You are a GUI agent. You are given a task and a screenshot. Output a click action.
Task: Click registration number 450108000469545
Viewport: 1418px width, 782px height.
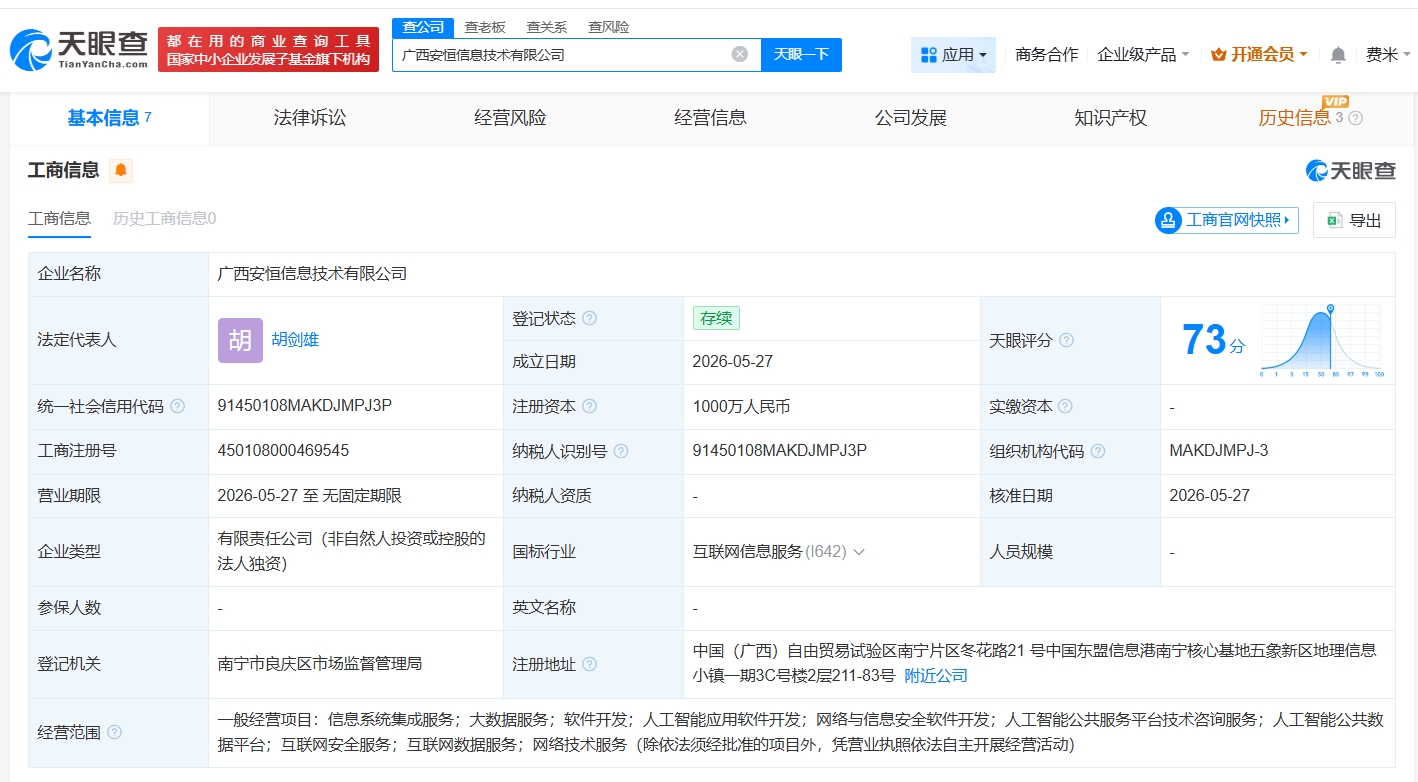pos(283,451)
